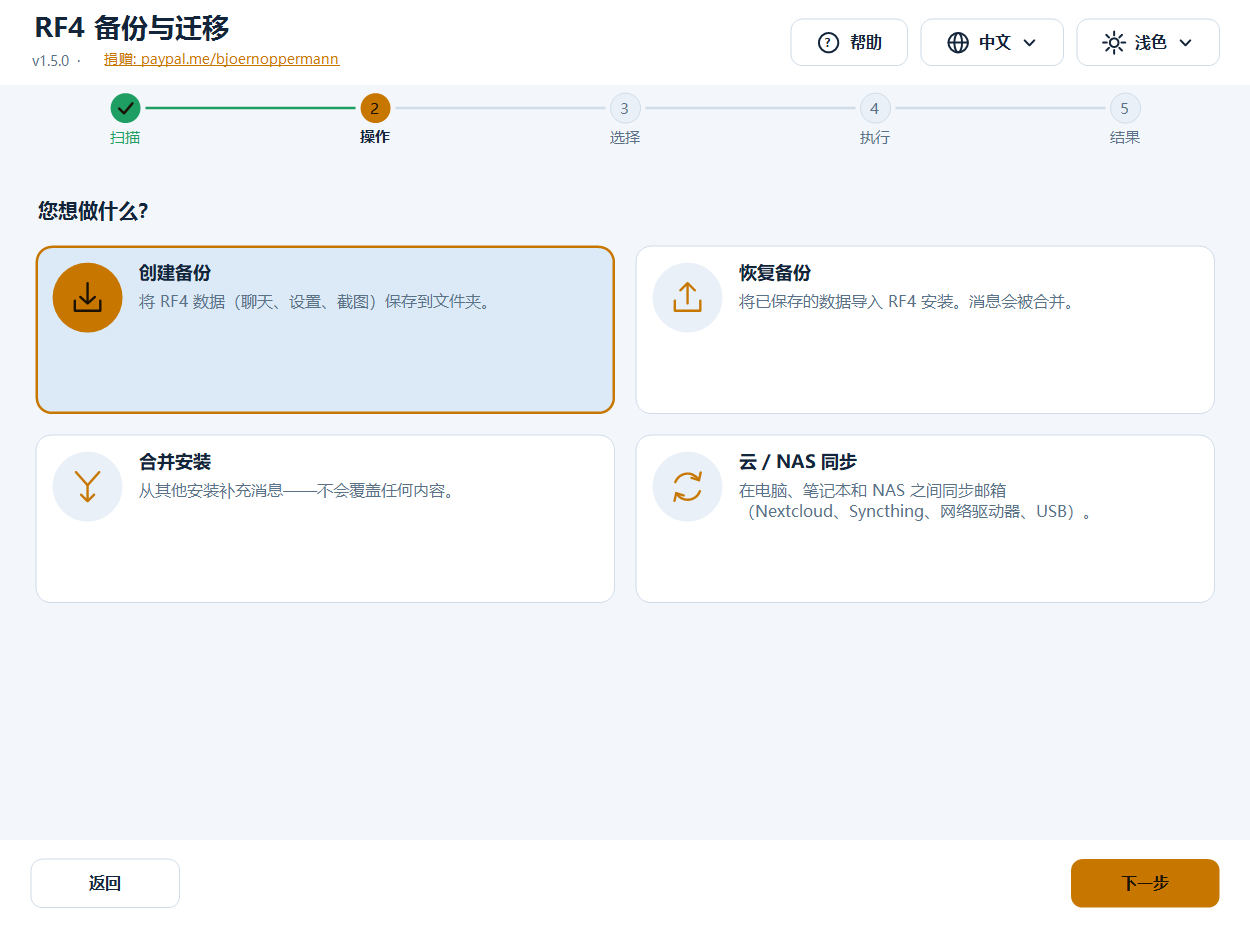This screenshot has width=1250, height=925.
Task: Click the RF4 备份与迁移 title
Action: pyautogui.click(x=132, y=28)
